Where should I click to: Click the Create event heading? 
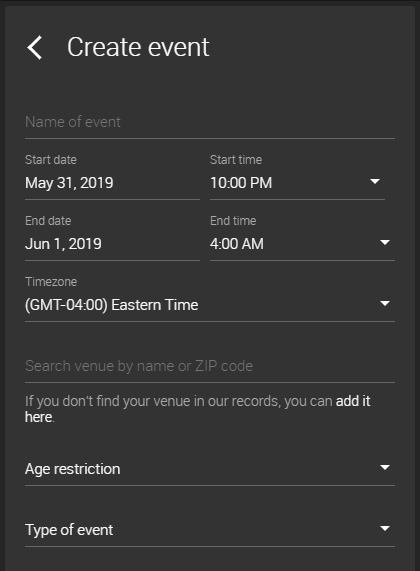(x=138, y=47)
